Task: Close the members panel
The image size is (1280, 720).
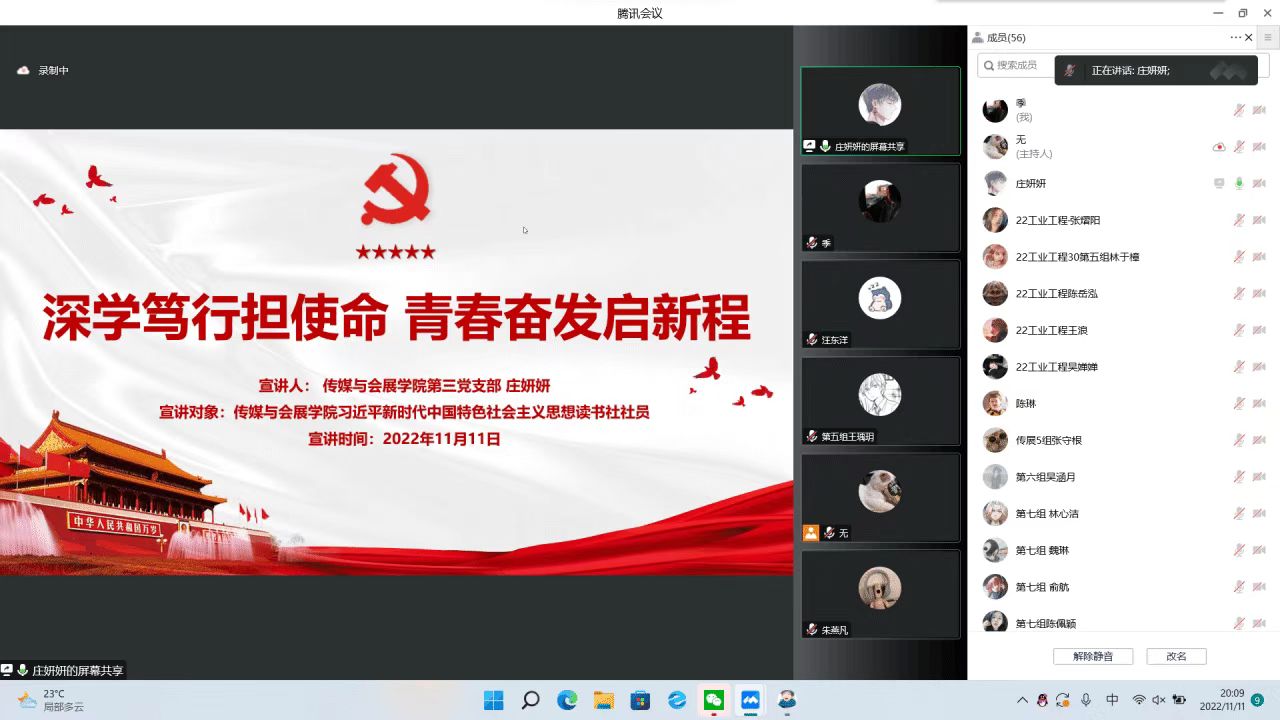Action: 1249,38
